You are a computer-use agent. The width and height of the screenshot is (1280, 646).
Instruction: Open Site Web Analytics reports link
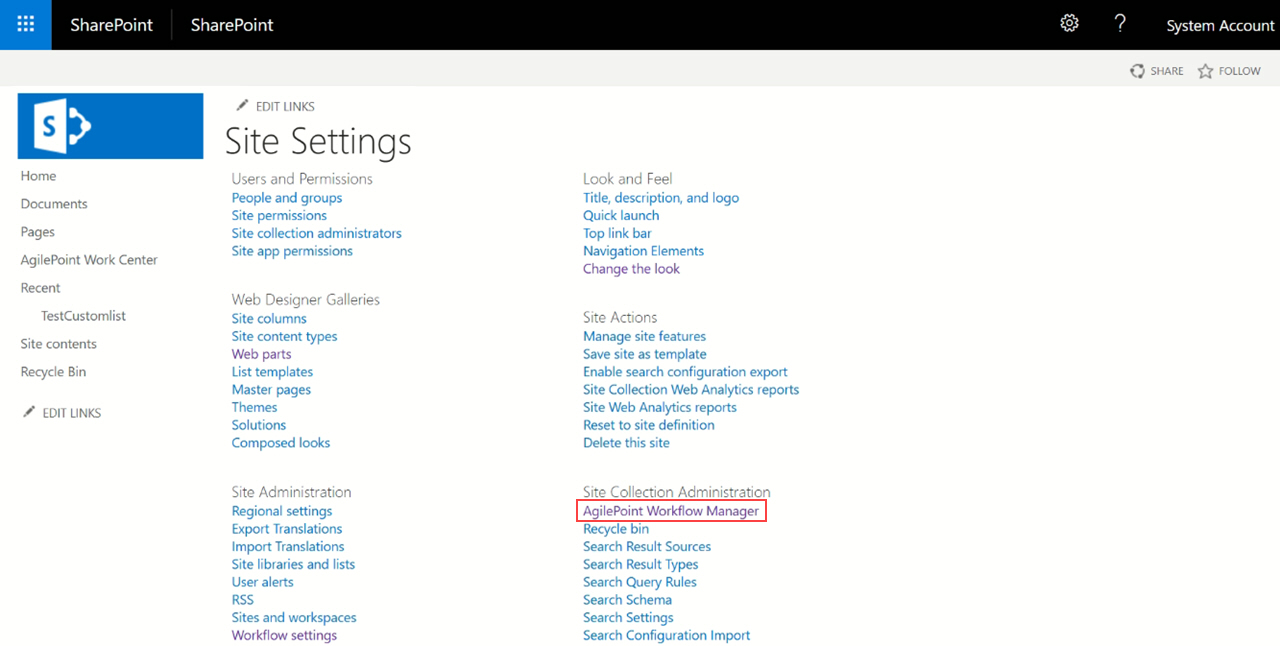coord(660,407)
